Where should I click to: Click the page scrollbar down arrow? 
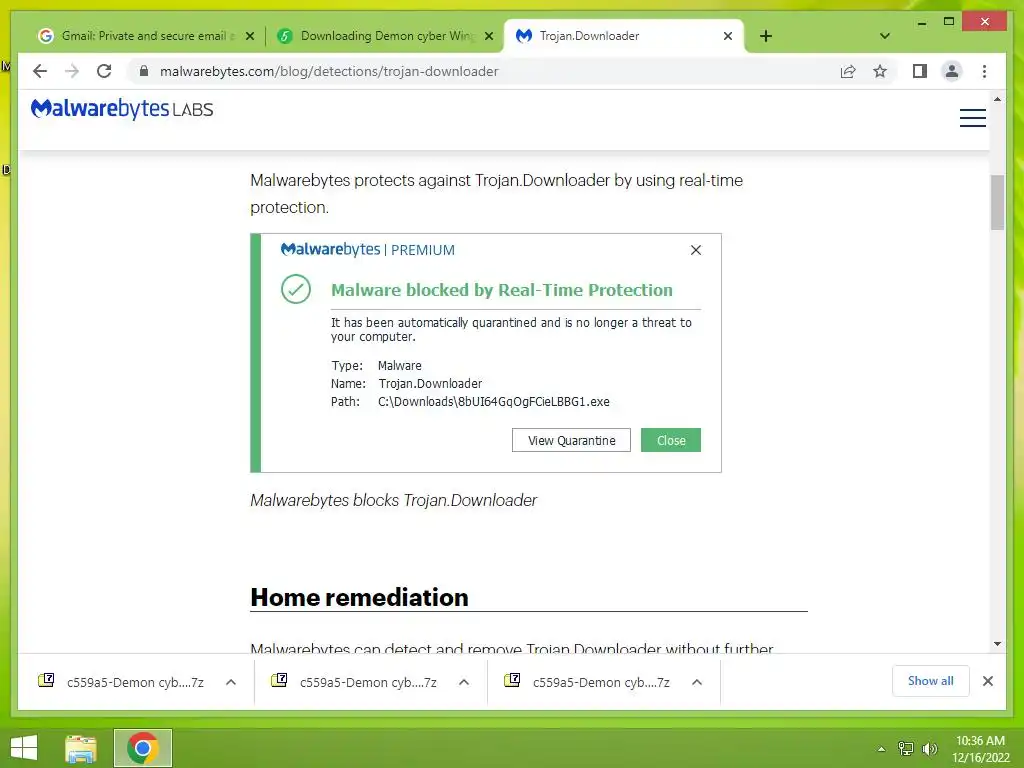997,644
